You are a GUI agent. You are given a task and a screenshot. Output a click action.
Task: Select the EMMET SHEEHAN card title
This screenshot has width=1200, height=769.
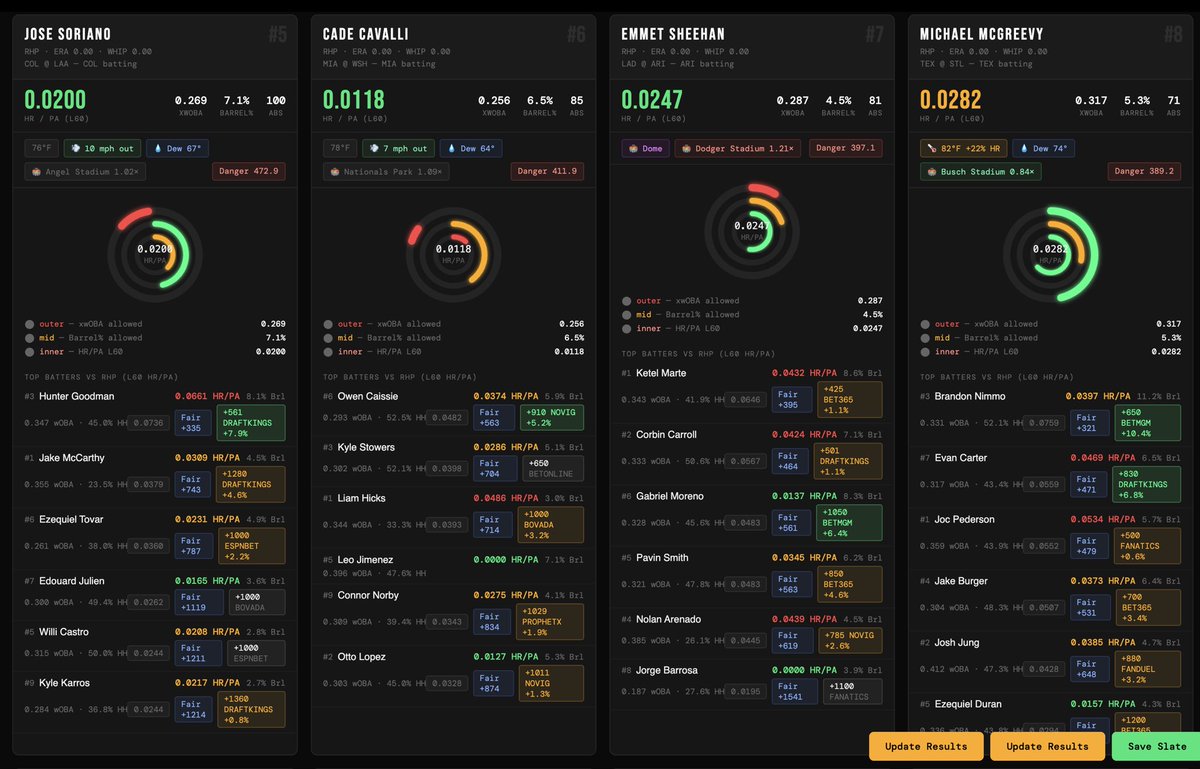click(x=673, y=34)
